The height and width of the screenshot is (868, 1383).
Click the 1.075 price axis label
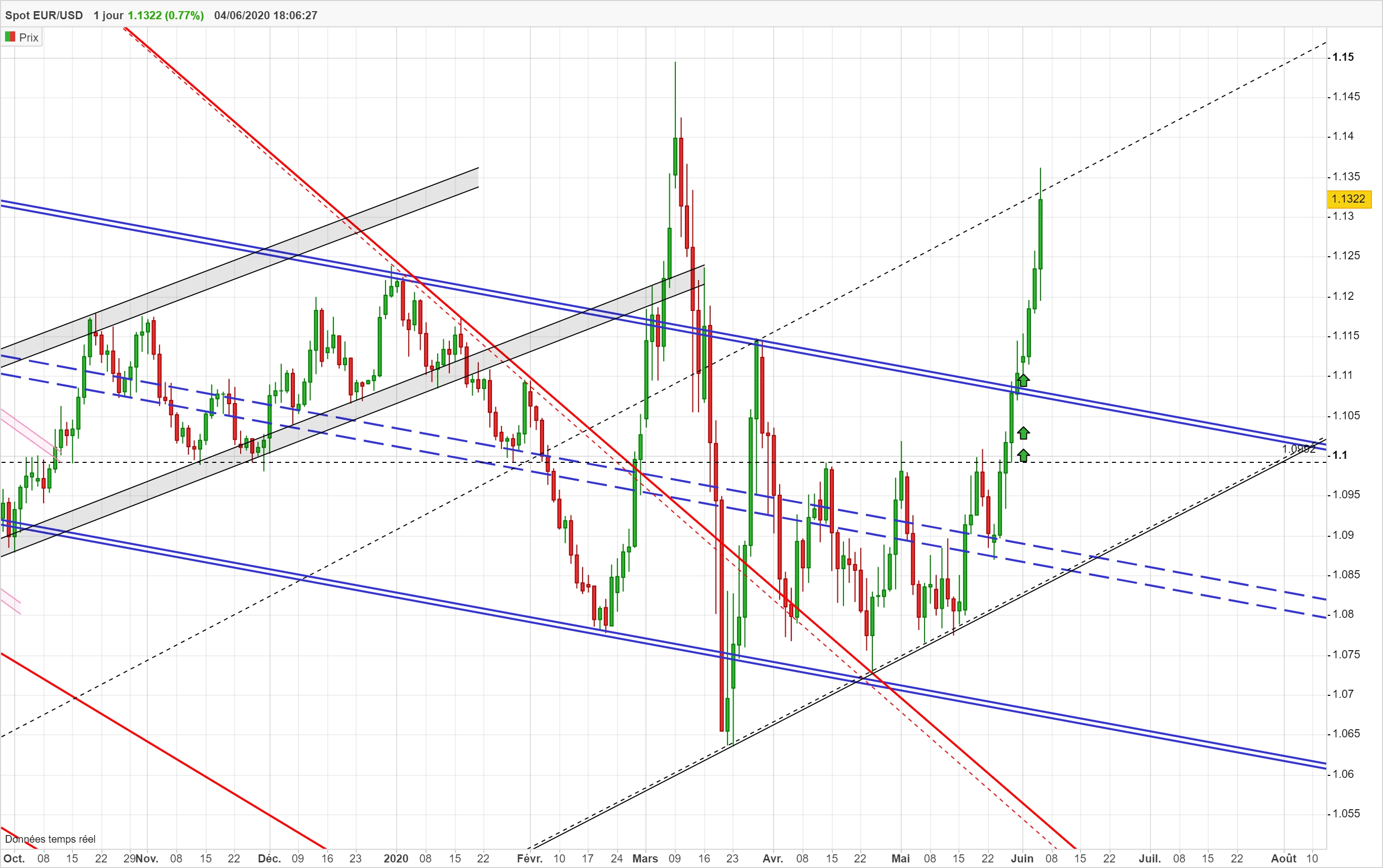coord(1346,654)
